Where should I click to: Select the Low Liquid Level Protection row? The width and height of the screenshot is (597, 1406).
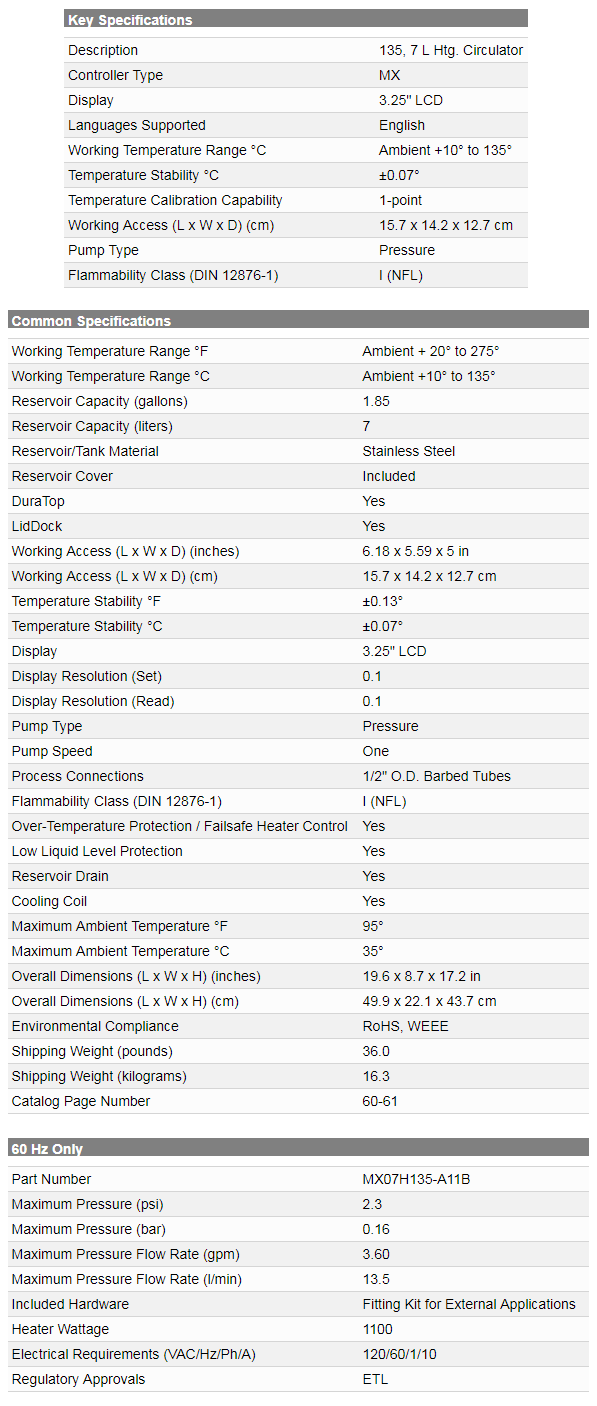tap(298, 851)
